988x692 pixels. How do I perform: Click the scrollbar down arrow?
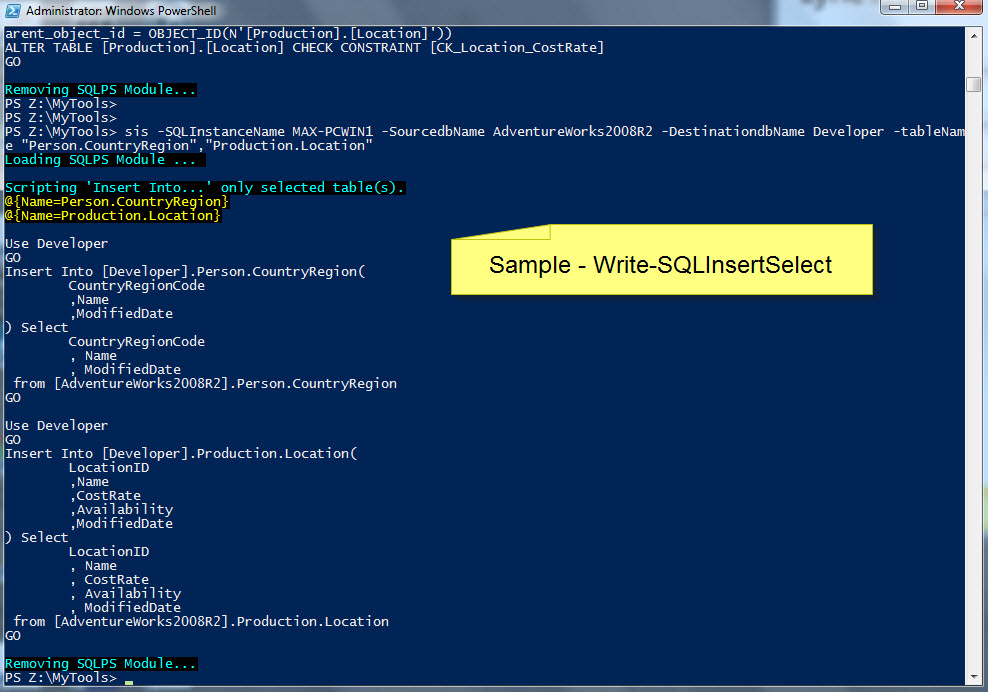[974, 678]
